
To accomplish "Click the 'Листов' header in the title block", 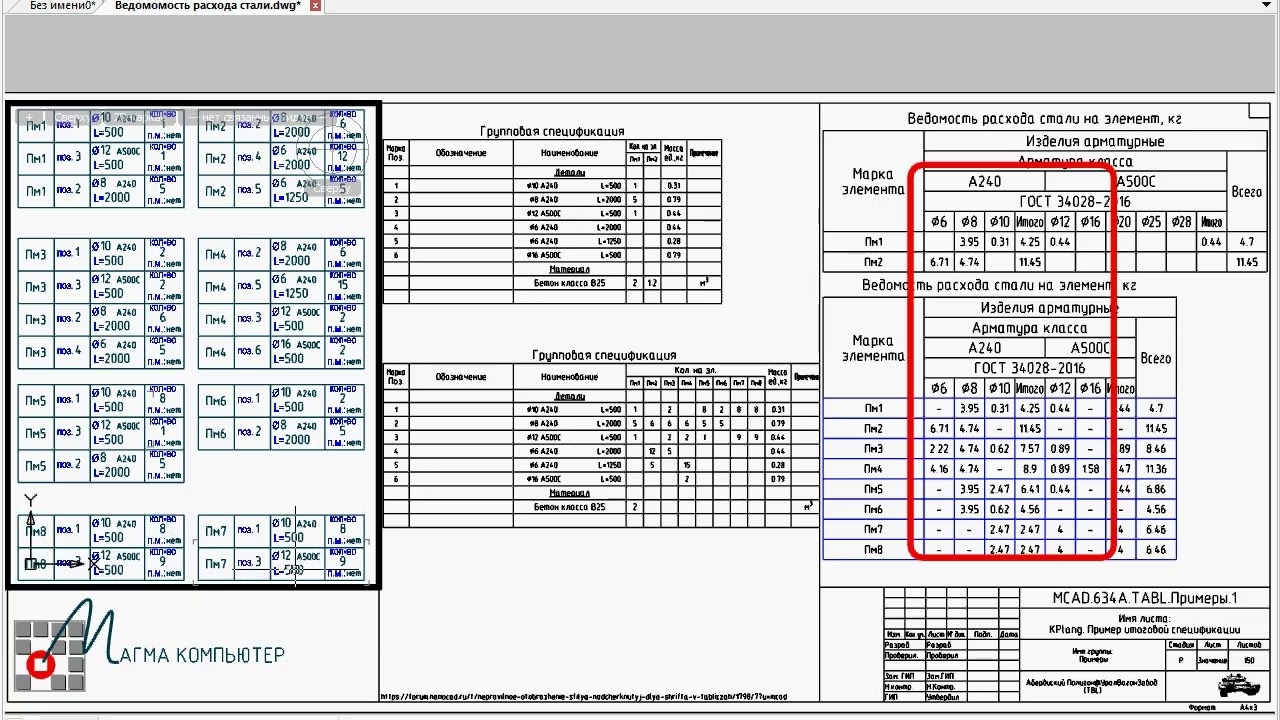I will point(1247,645).
